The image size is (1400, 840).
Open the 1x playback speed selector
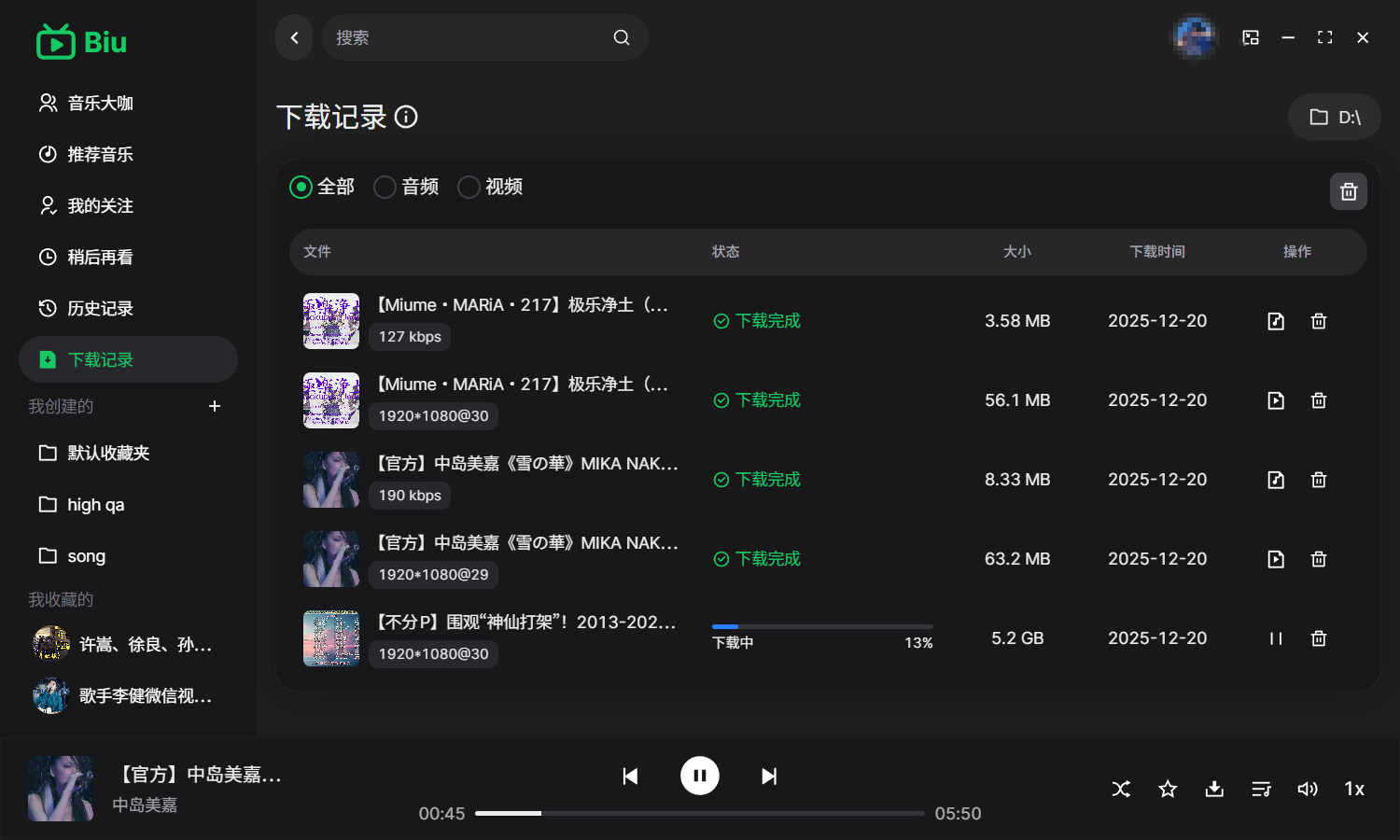(x=1354, y=790)
